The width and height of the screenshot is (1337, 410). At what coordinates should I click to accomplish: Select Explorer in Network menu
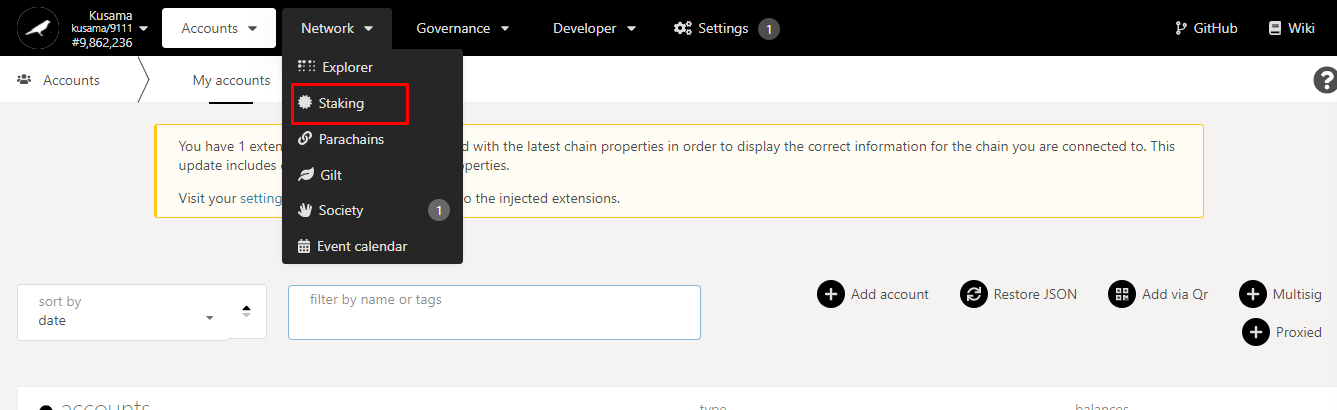[x=372, y=67]
